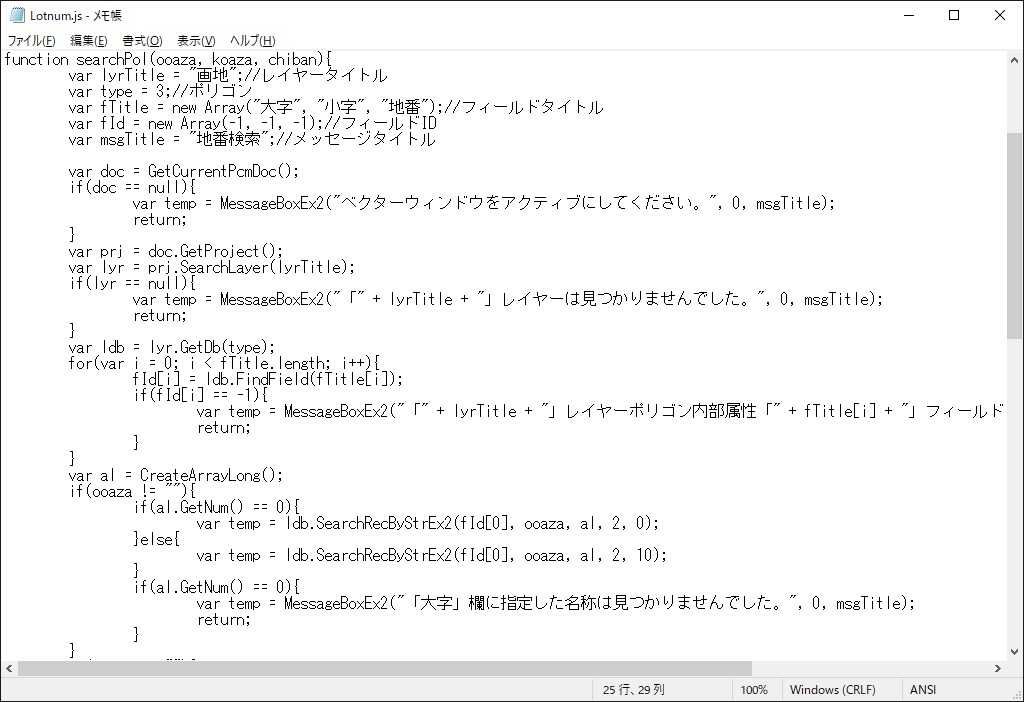Click the line 'var fTitle = new Array'
The width and height of the screenshot is (1024, 702).
(x=336, y=107)
